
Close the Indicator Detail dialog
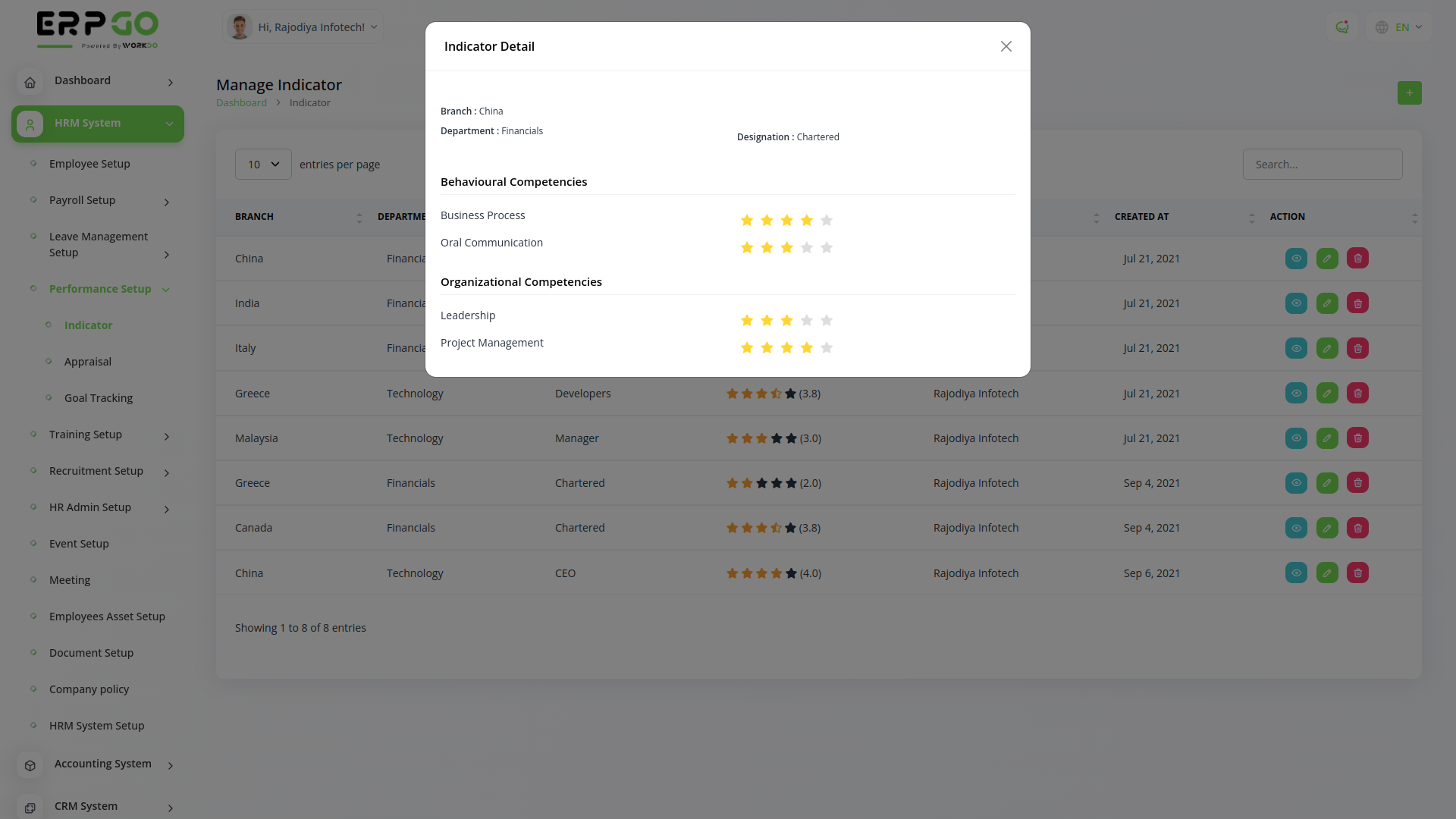(x=1006, y=46)
